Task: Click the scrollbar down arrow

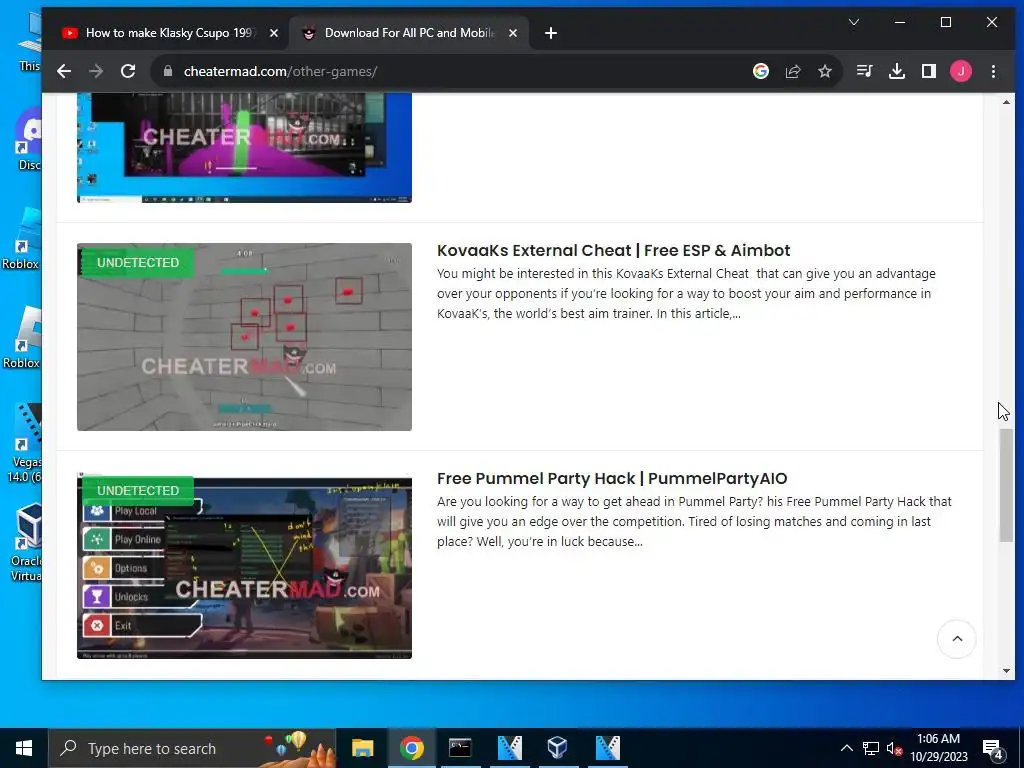Action: pyautogui.click(x=1006, y=671)
